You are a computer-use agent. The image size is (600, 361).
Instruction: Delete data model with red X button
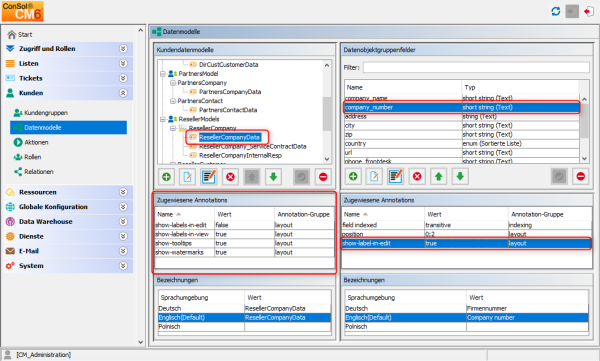pos(230,177)
